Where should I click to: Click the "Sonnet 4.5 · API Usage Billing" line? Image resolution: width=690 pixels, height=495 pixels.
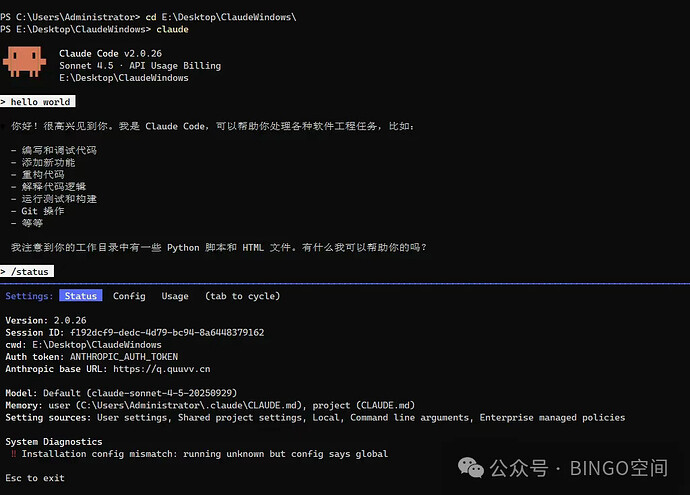(140, 66)
